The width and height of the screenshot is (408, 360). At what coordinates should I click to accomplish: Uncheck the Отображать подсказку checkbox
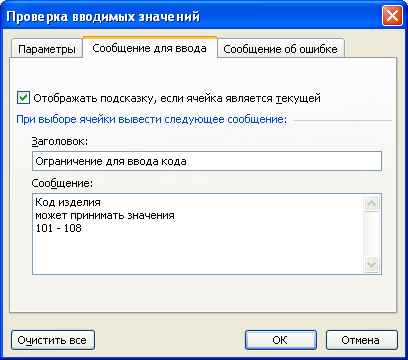23,98
